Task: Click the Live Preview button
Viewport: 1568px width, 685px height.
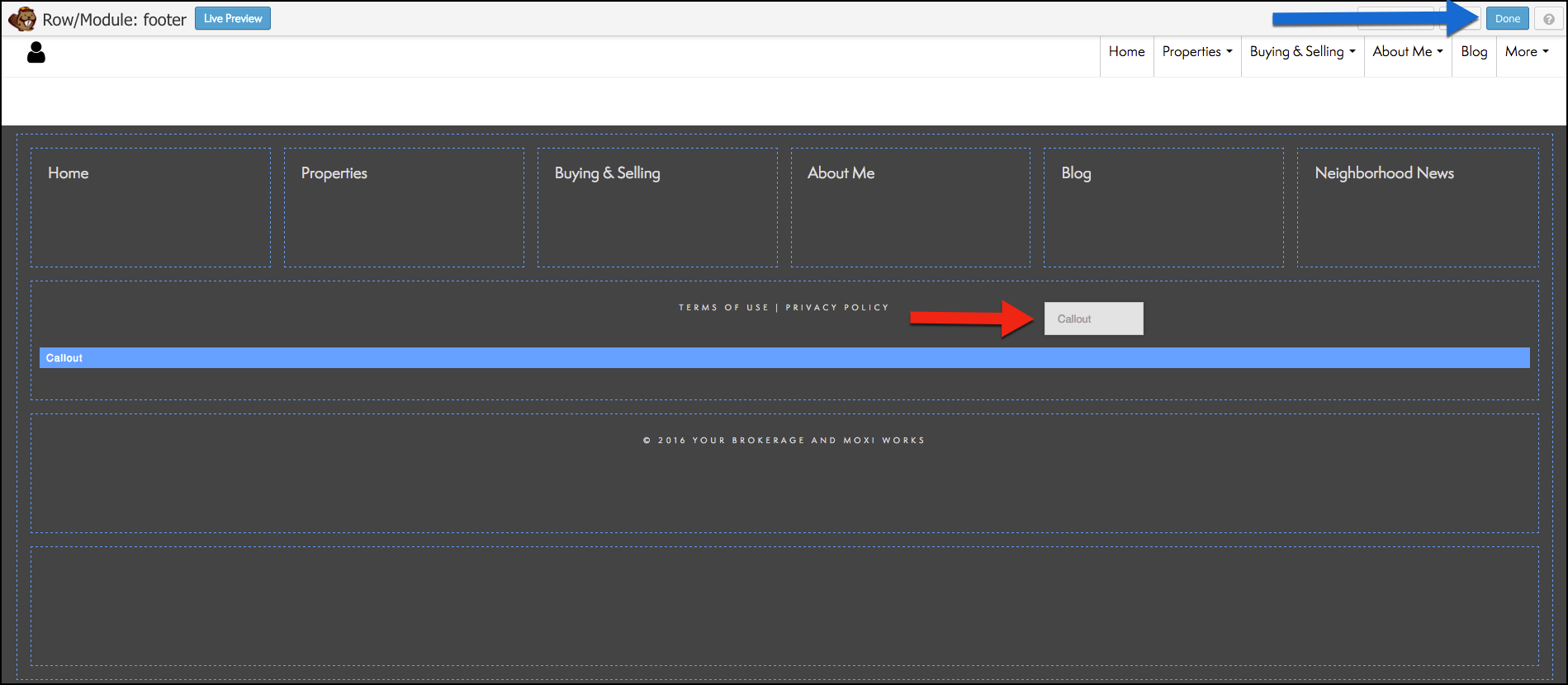Action: [x=233, y=19]
